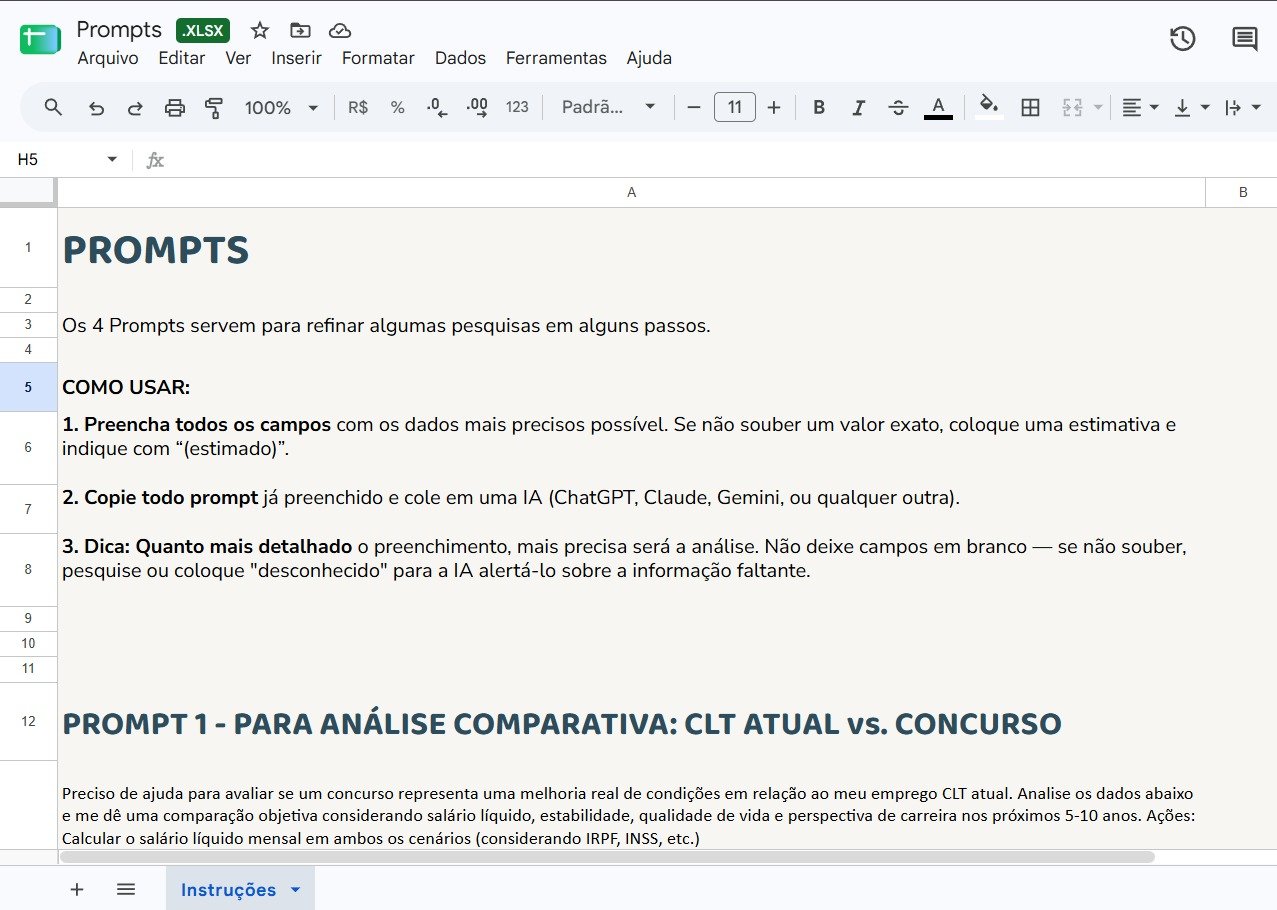Viewport: 1277px width, 910px height.
Task: Open the borders tool
Action: click(x=1030, y=107)
